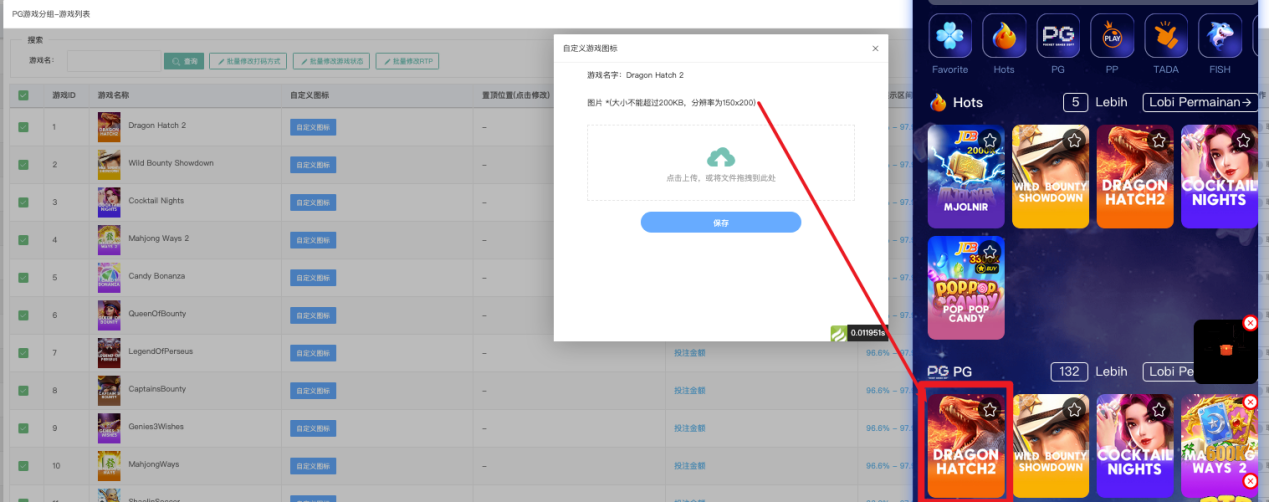The height and width of the screenshot is (502, 1269).
Task: Click the 批量修改游戏状态 button
Action: pyautogui.click(x=332, y=62)
